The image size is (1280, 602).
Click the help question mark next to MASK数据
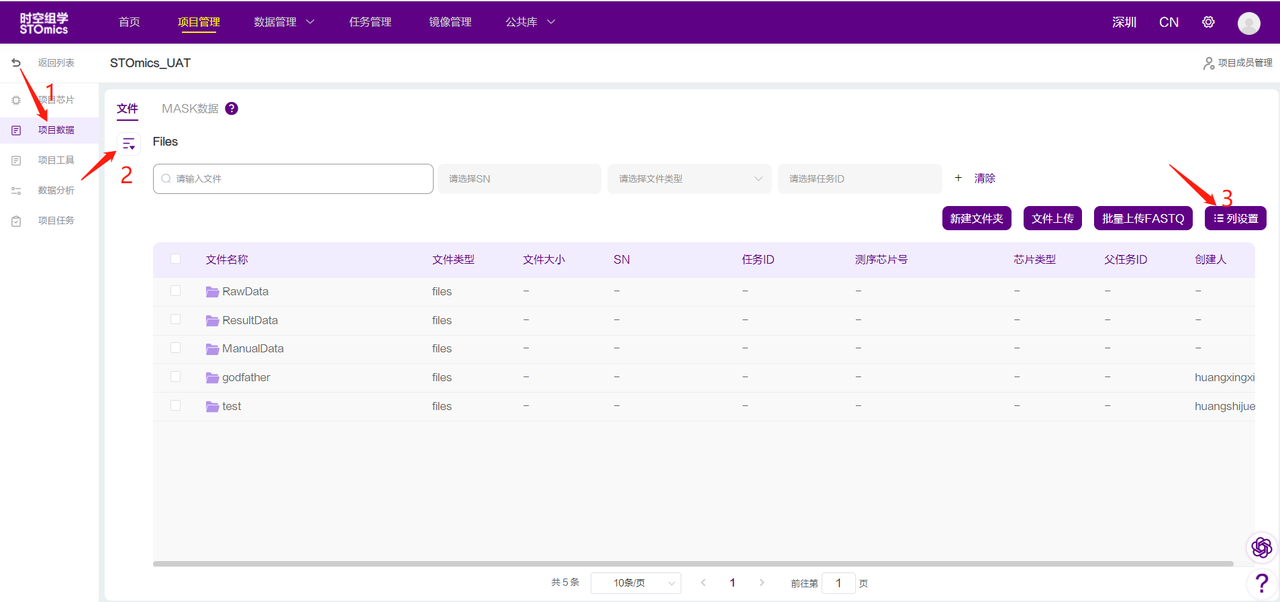tap(232, 109)
